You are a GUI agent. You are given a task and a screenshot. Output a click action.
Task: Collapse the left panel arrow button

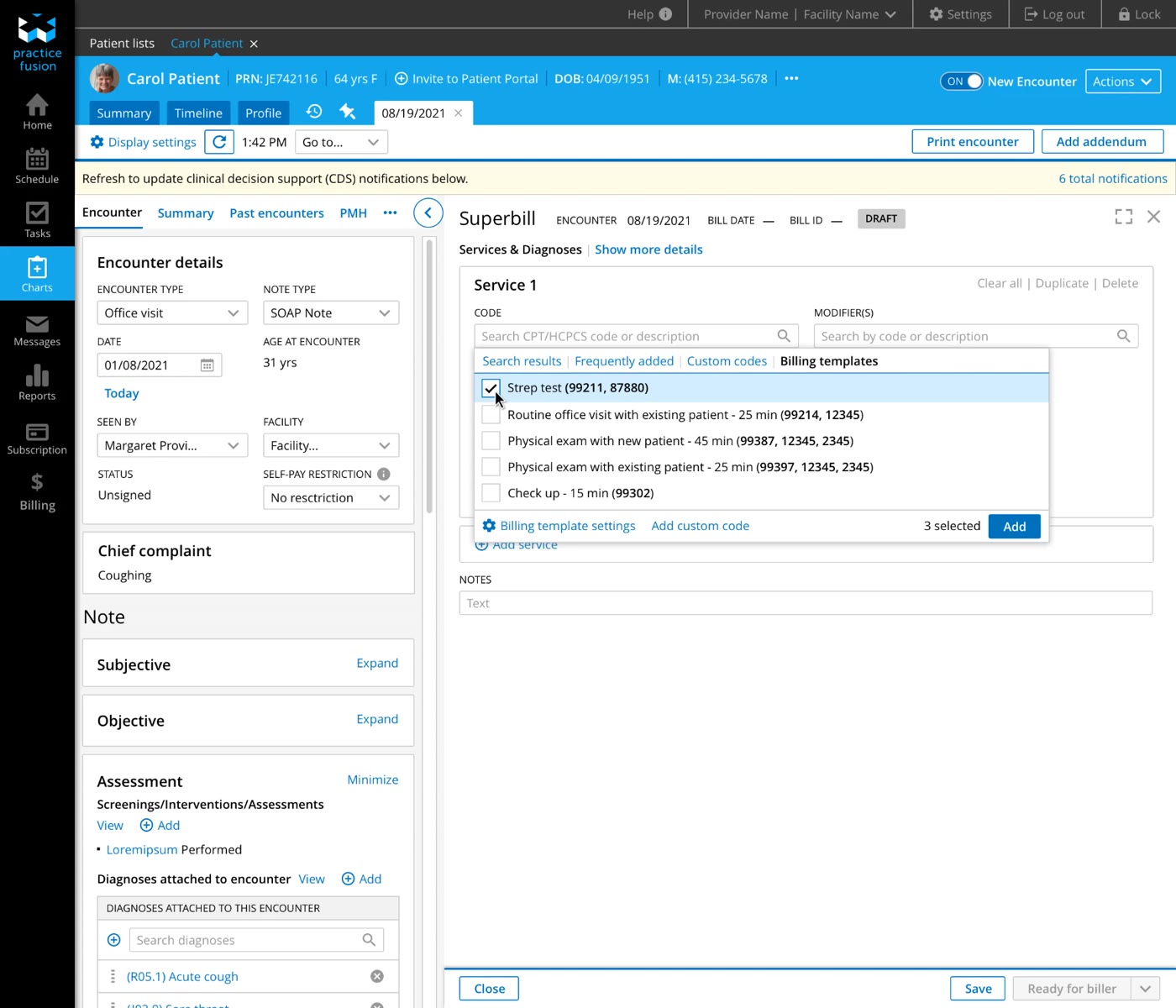428,213
